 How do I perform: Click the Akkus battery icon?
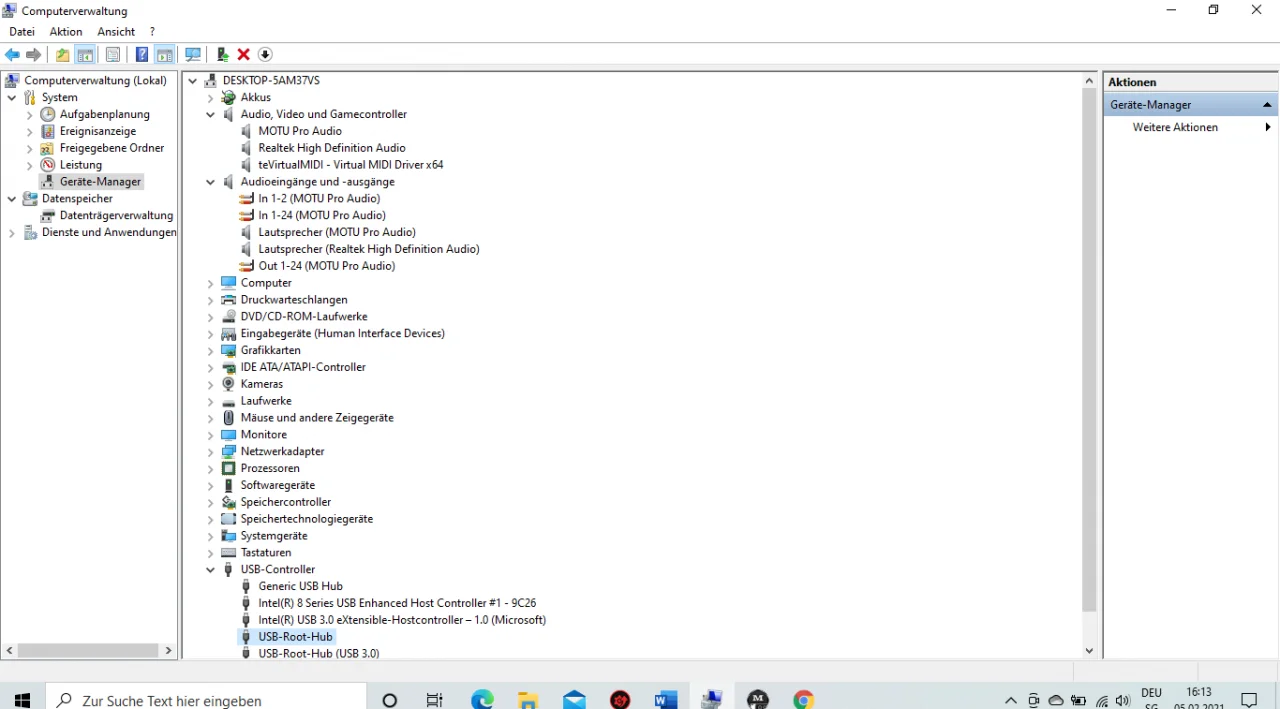point(229,97)
